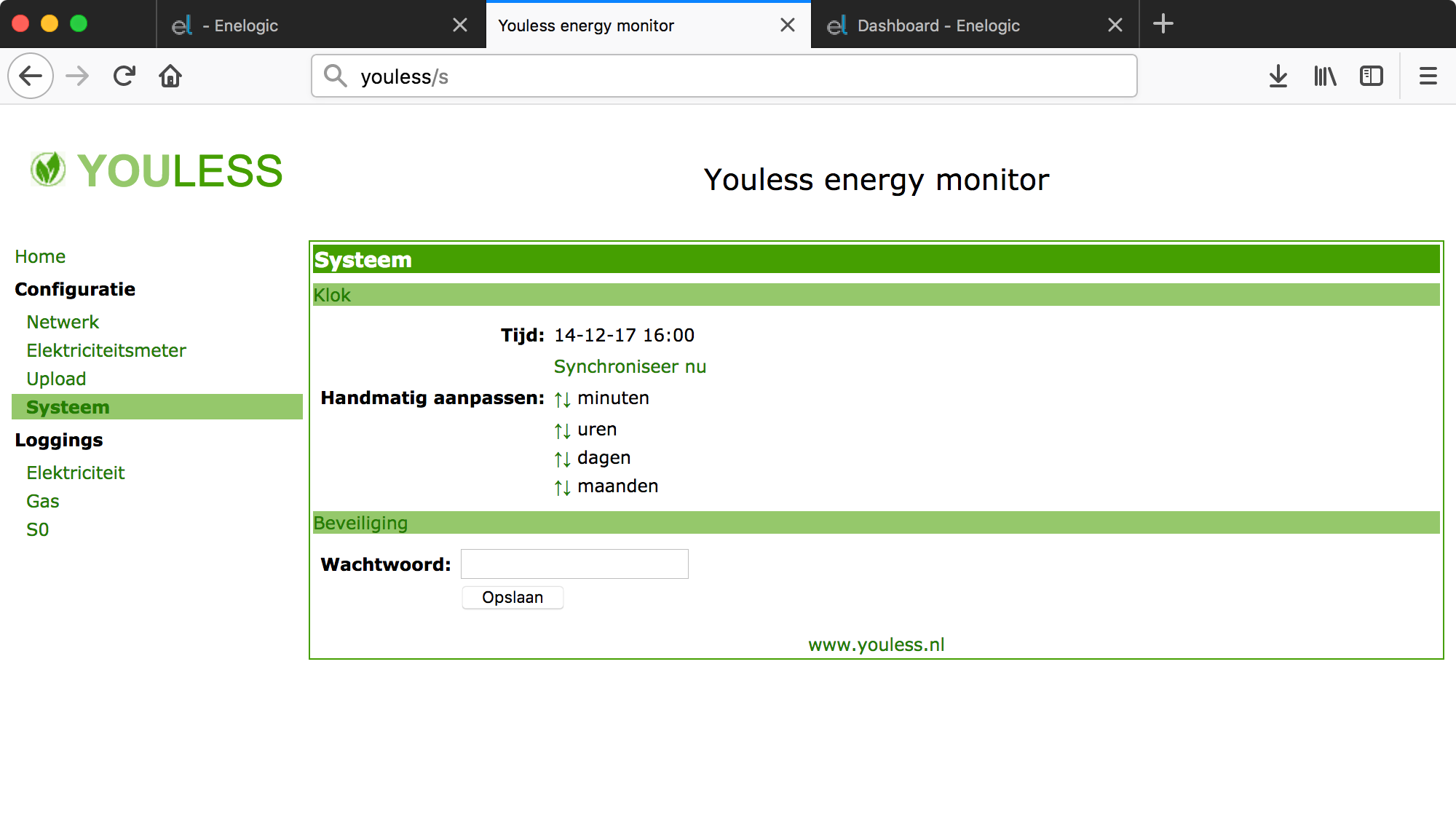Click the maanden label
The image size is (1456, 833).
(x=618, y=486)
